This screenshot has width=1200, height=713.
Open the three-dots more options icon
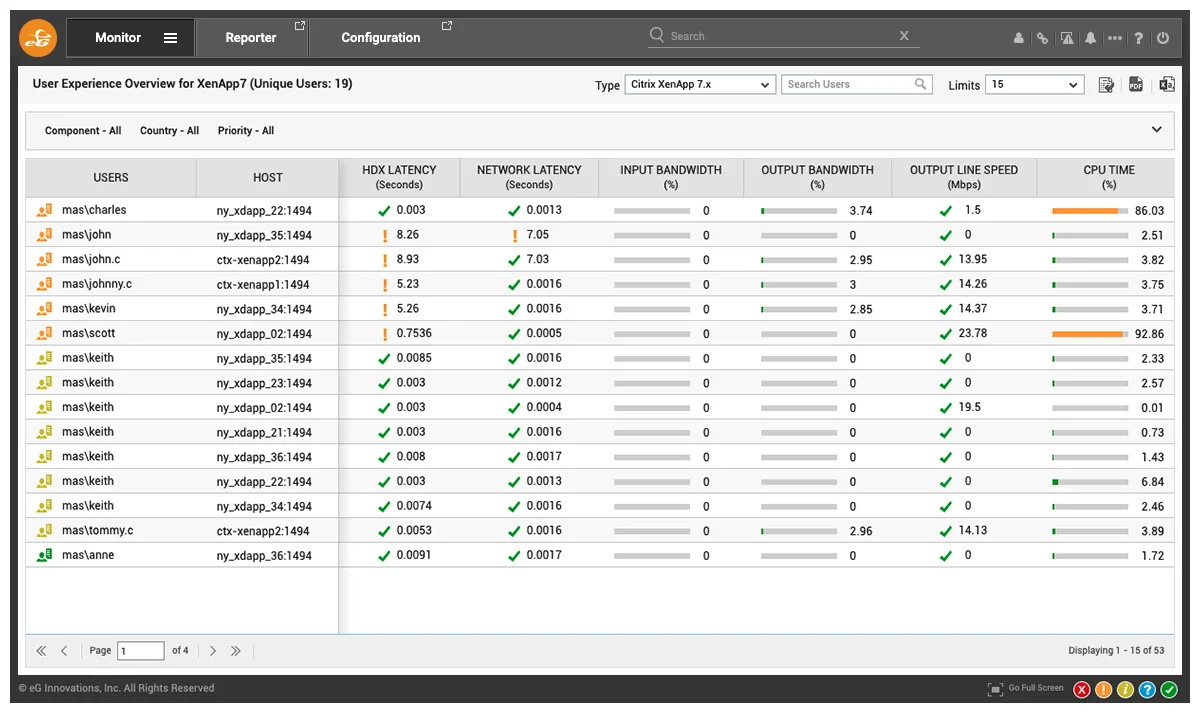coord(1115,38)
